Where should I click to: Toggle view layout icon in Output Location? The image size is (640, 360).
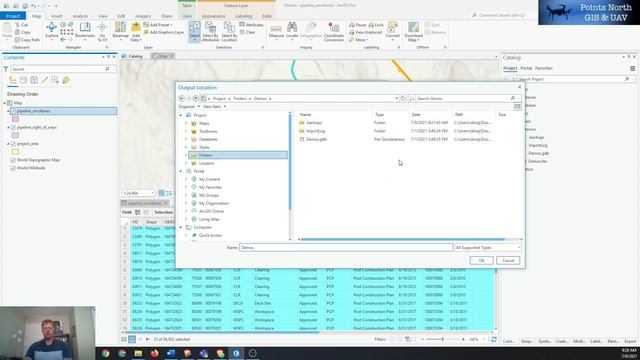tap(517, 107)
